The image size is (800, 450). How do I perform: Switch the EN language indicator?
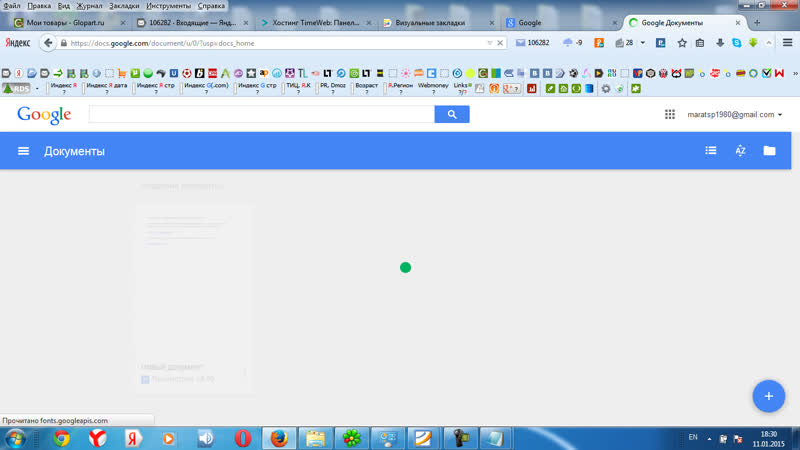click(693, 437)
